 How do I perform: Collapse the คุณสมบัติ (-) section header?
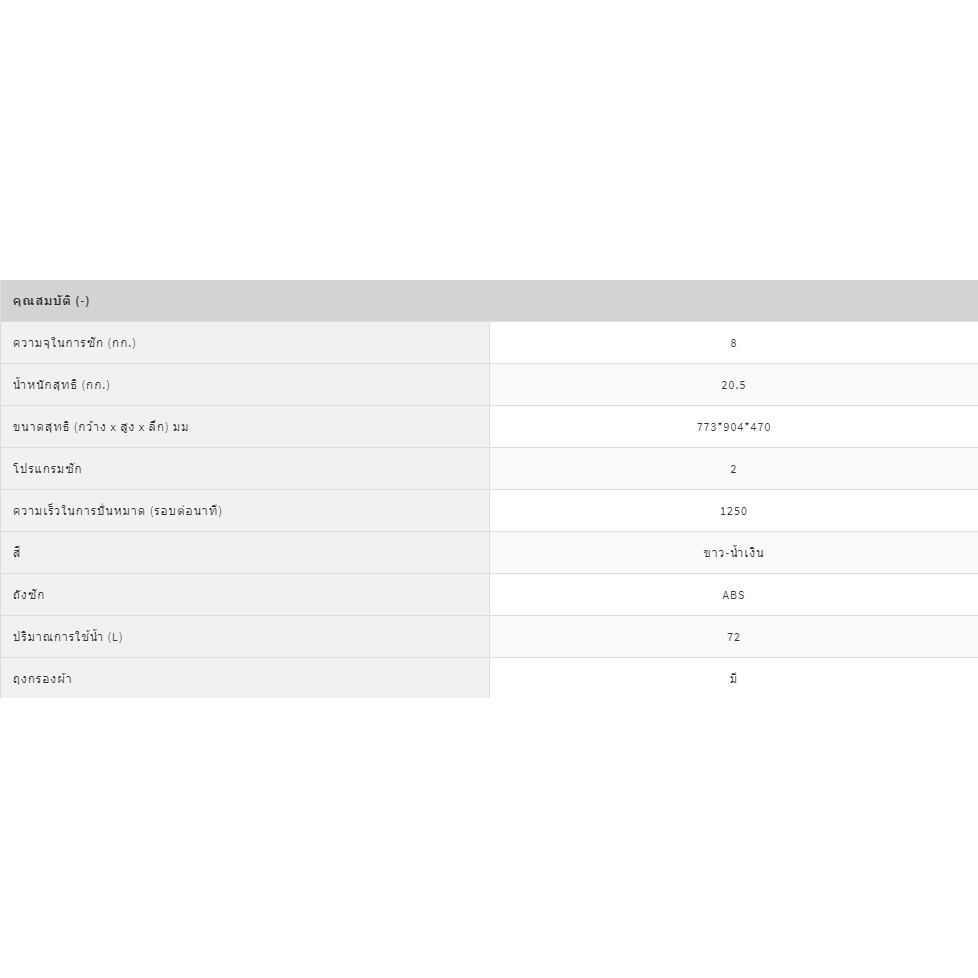[51, 301]
